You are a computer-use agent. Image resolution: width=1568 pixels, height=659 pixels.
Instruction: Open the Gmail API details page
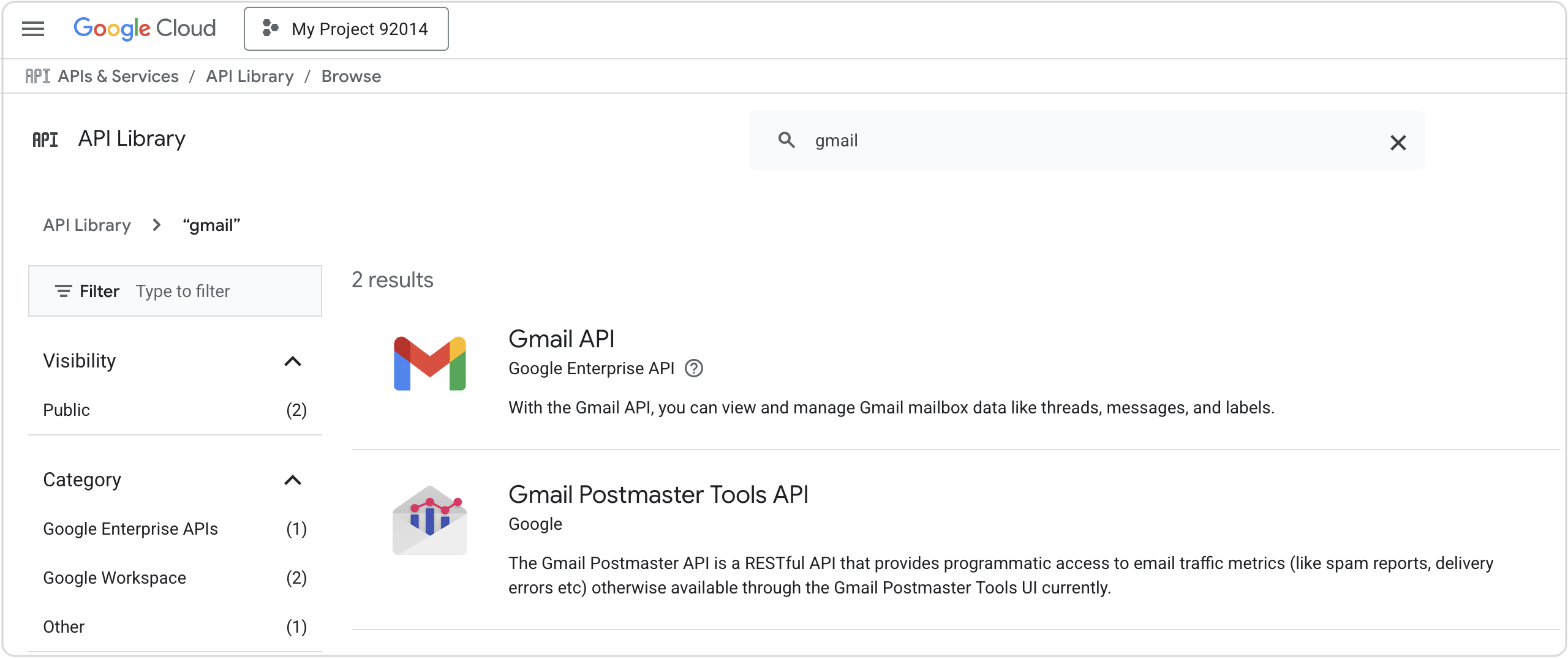click(x=562, y=339)
